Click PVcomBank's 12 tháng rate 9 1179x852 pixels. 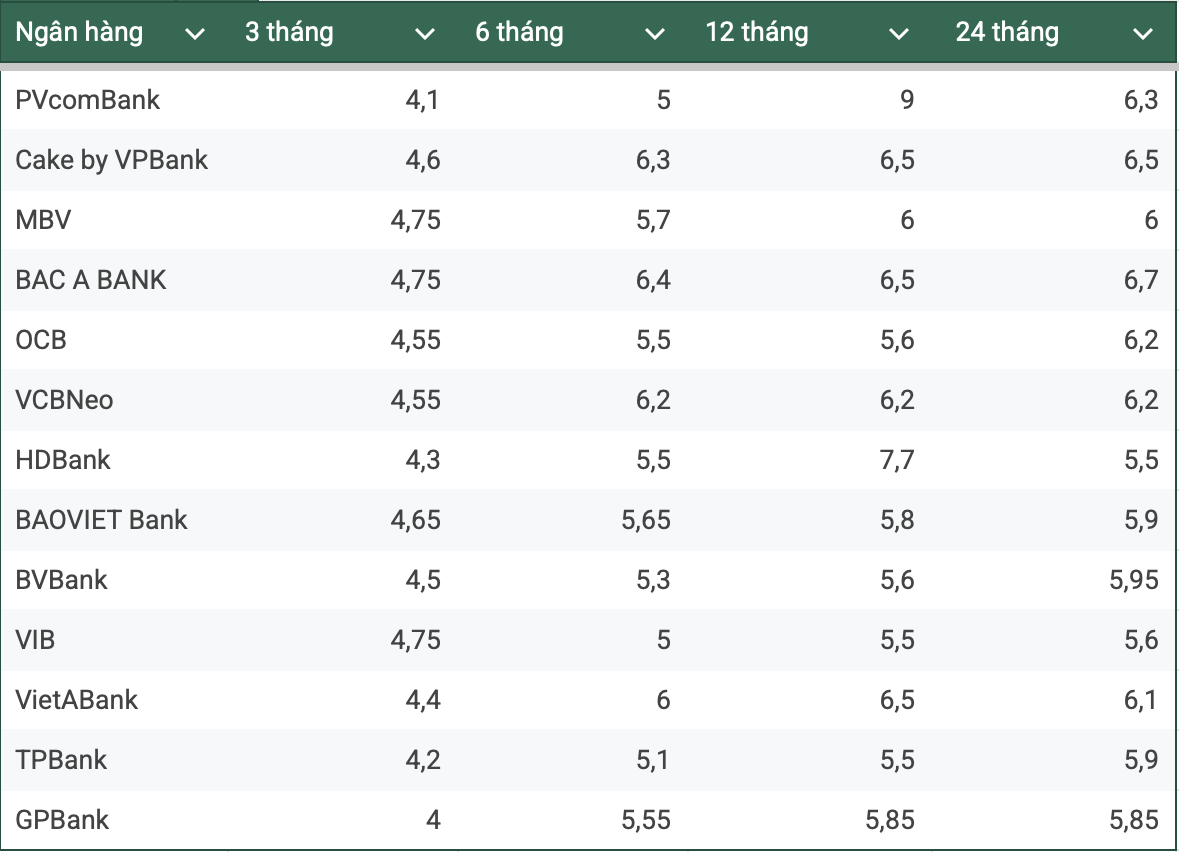906,100
